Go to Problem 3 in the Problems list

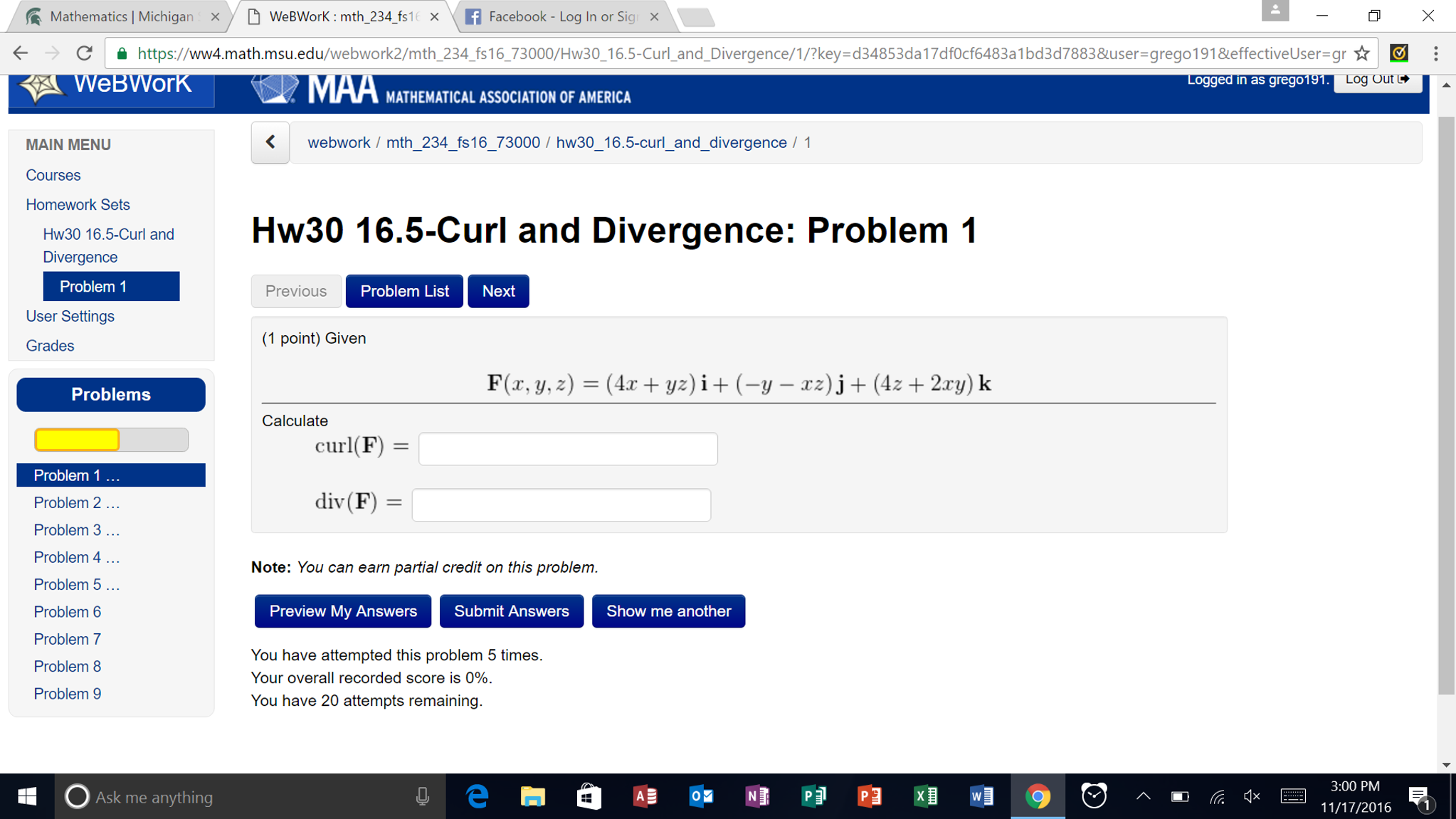[x=77, y=530]
